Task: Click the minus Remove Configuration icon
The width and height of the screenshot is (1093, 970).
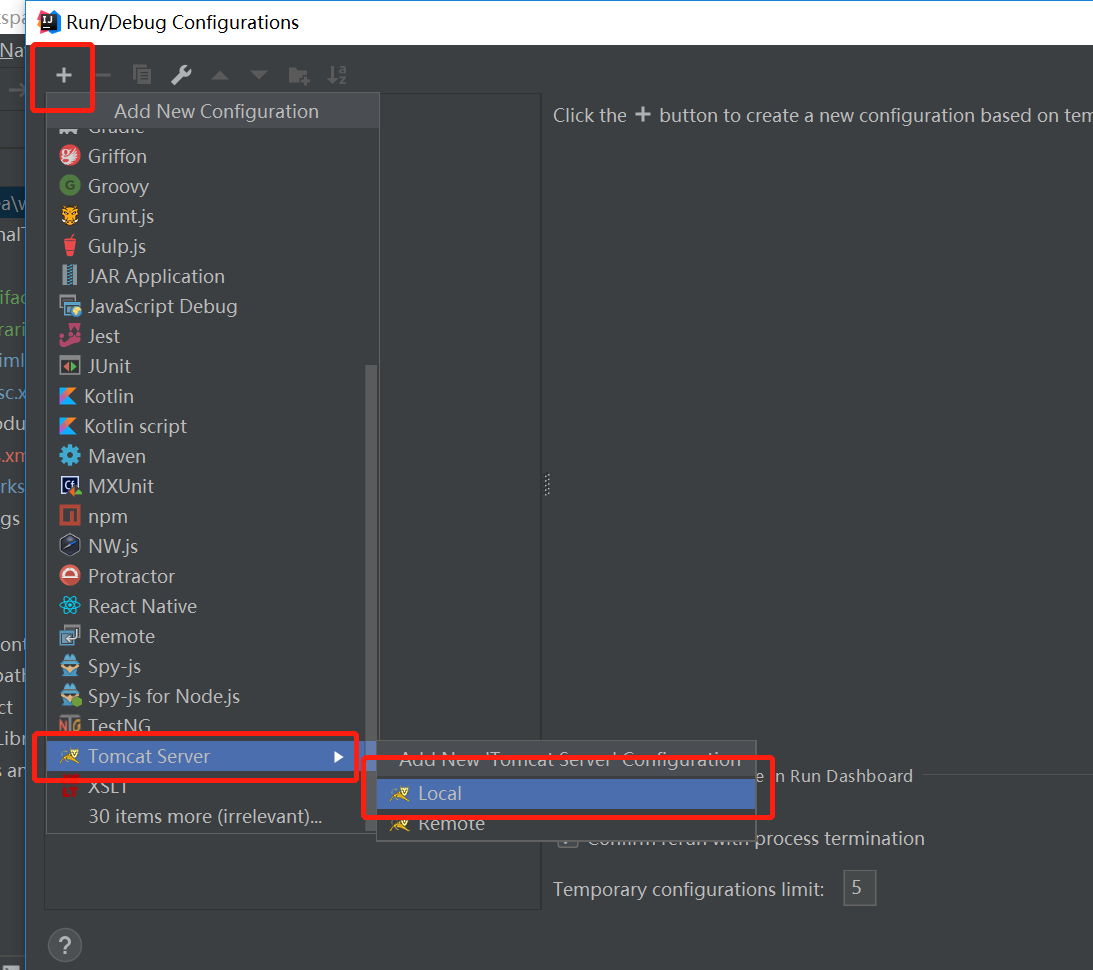Action: [103, 75]
